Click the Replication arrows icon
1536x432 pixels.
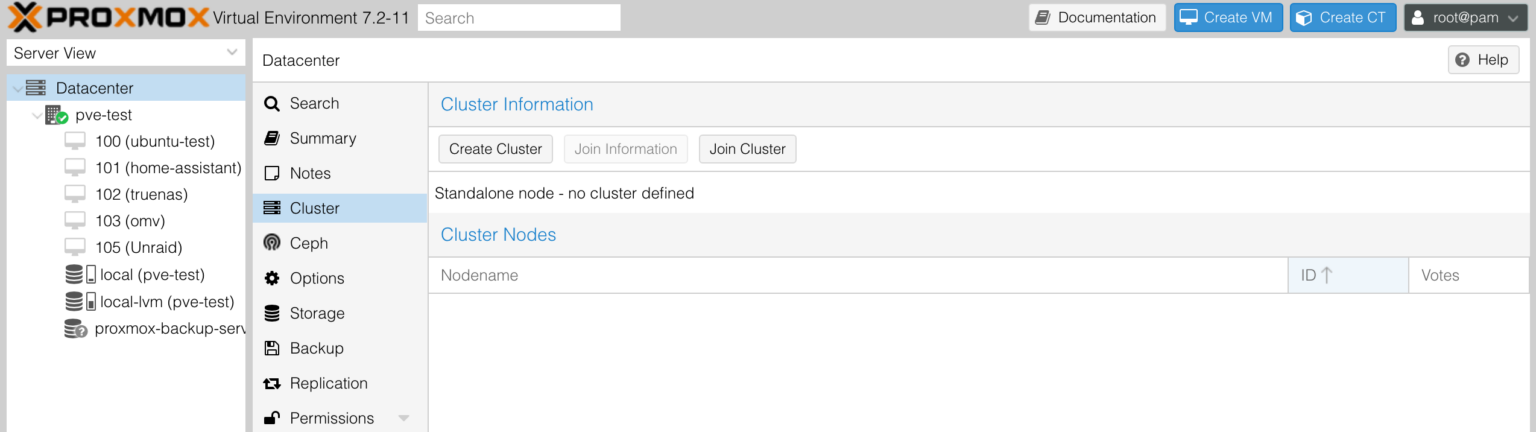272,383
